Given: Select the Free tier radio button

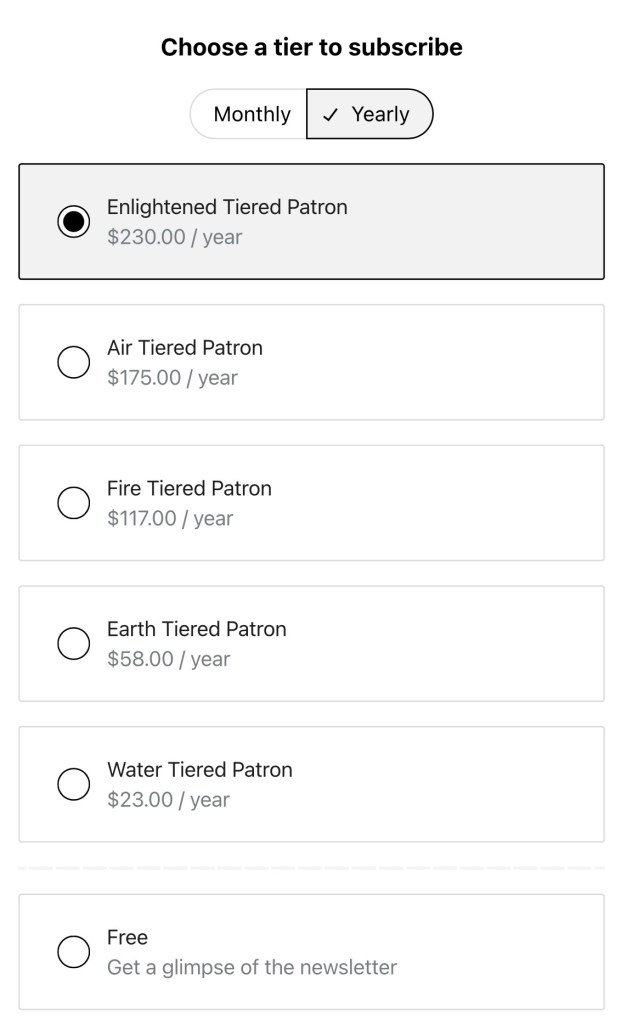Looking at the screenshot, I should point(73,952).
